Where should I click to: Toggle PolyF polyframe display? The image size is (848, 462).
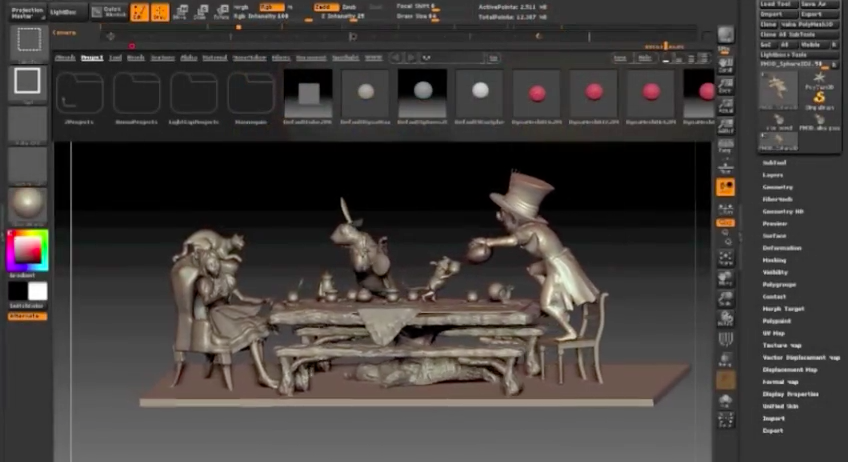point(725,340)
